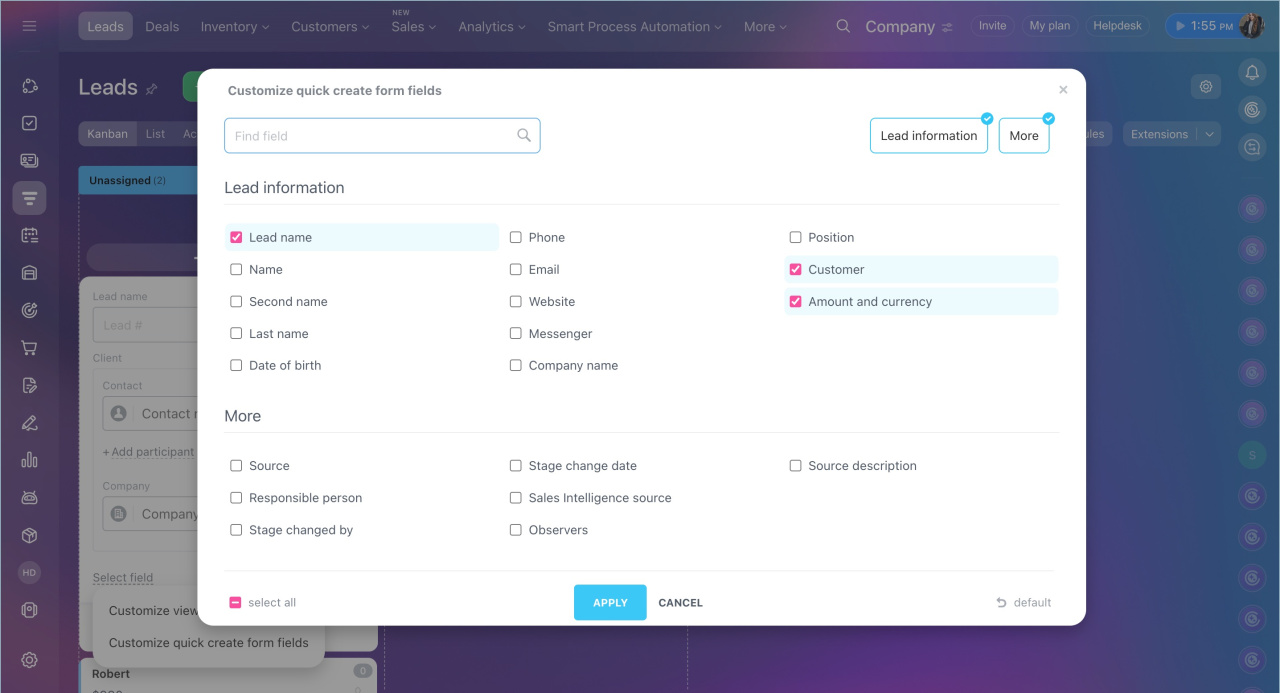Select Customize quick create form fields option

[x=208, y=643]
